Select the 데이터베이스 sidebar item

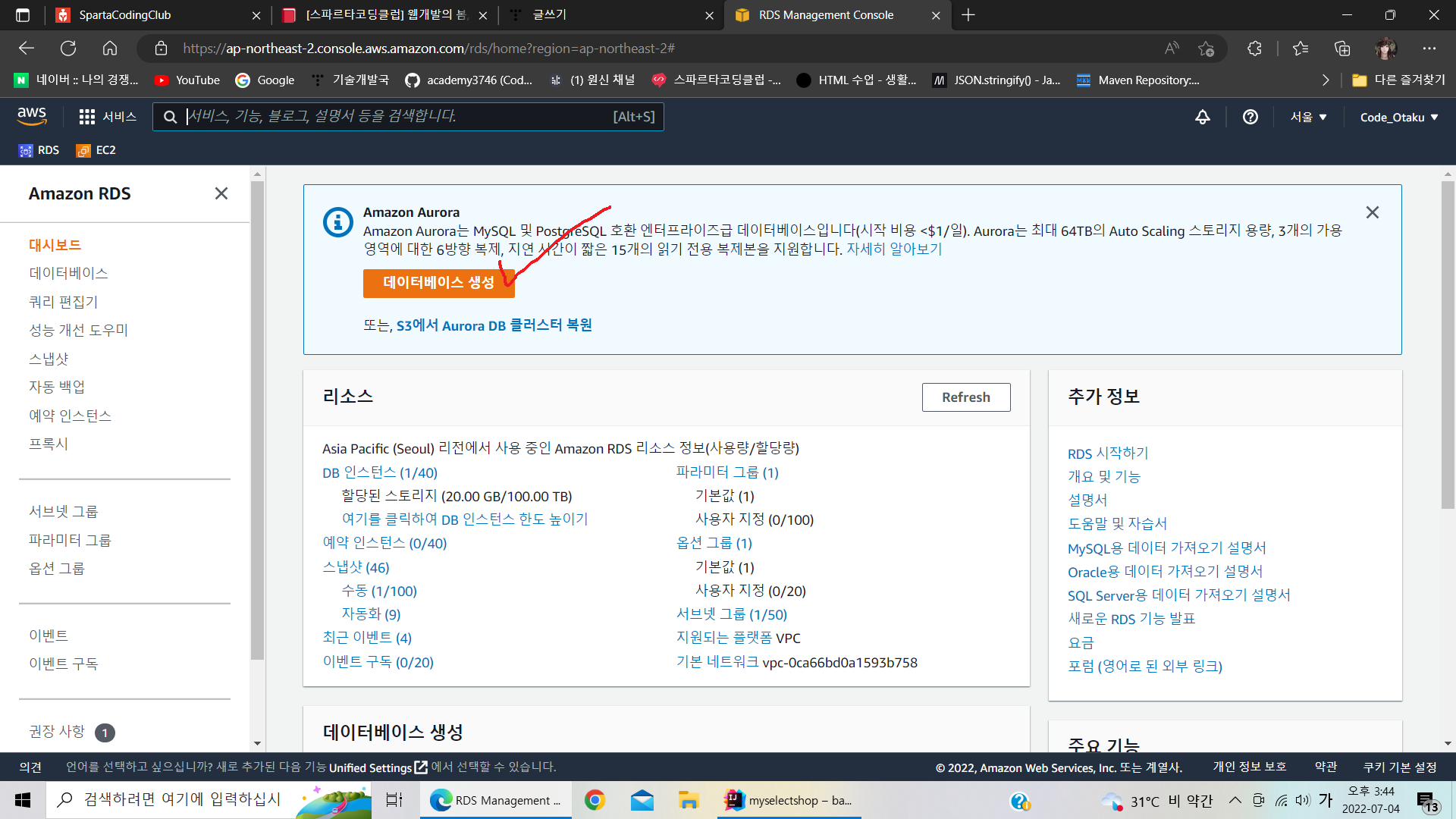(x=68, y=273)
